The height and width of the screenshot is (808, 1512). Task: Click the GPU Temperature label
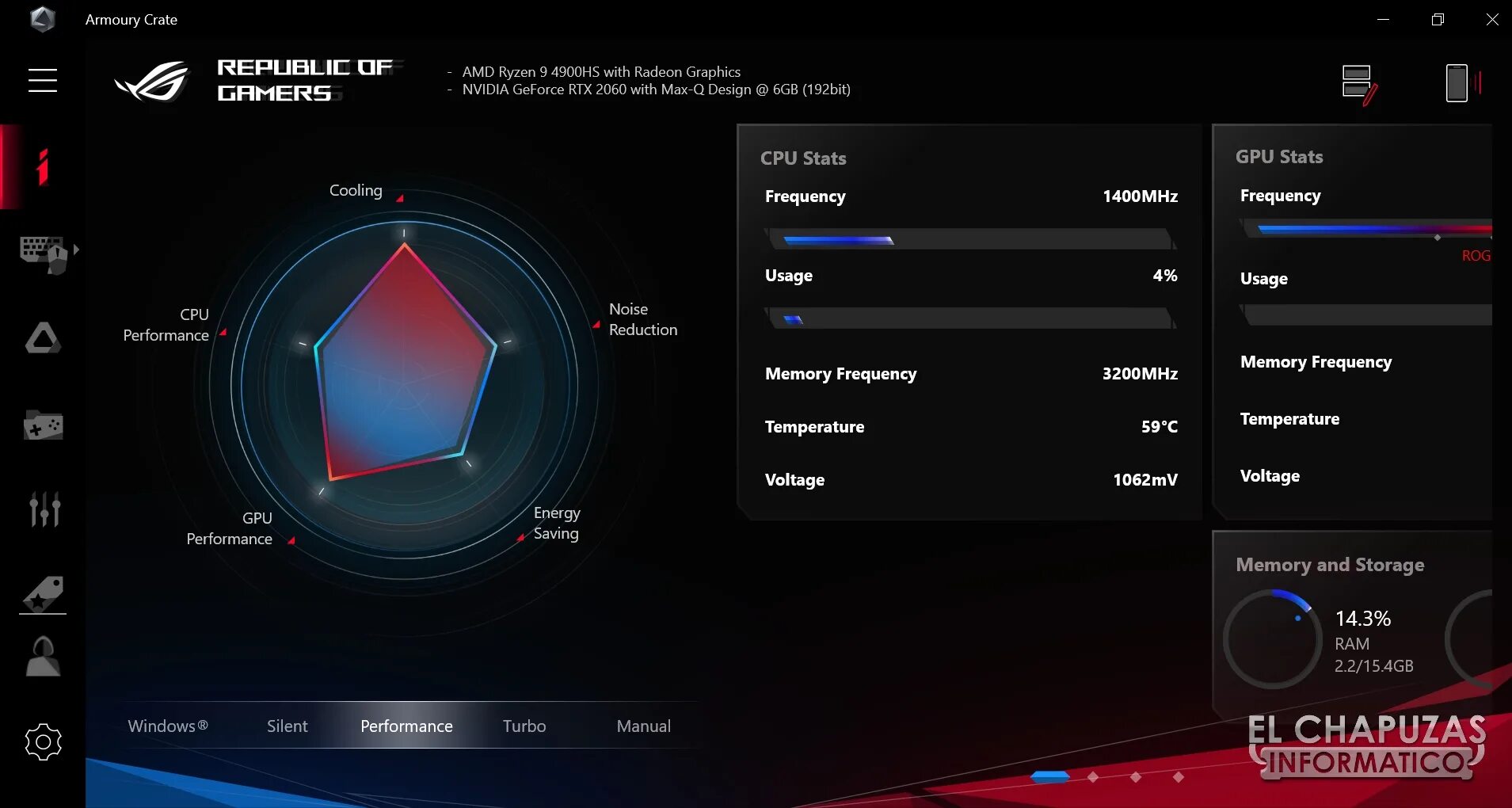(x=1290, y=419)
